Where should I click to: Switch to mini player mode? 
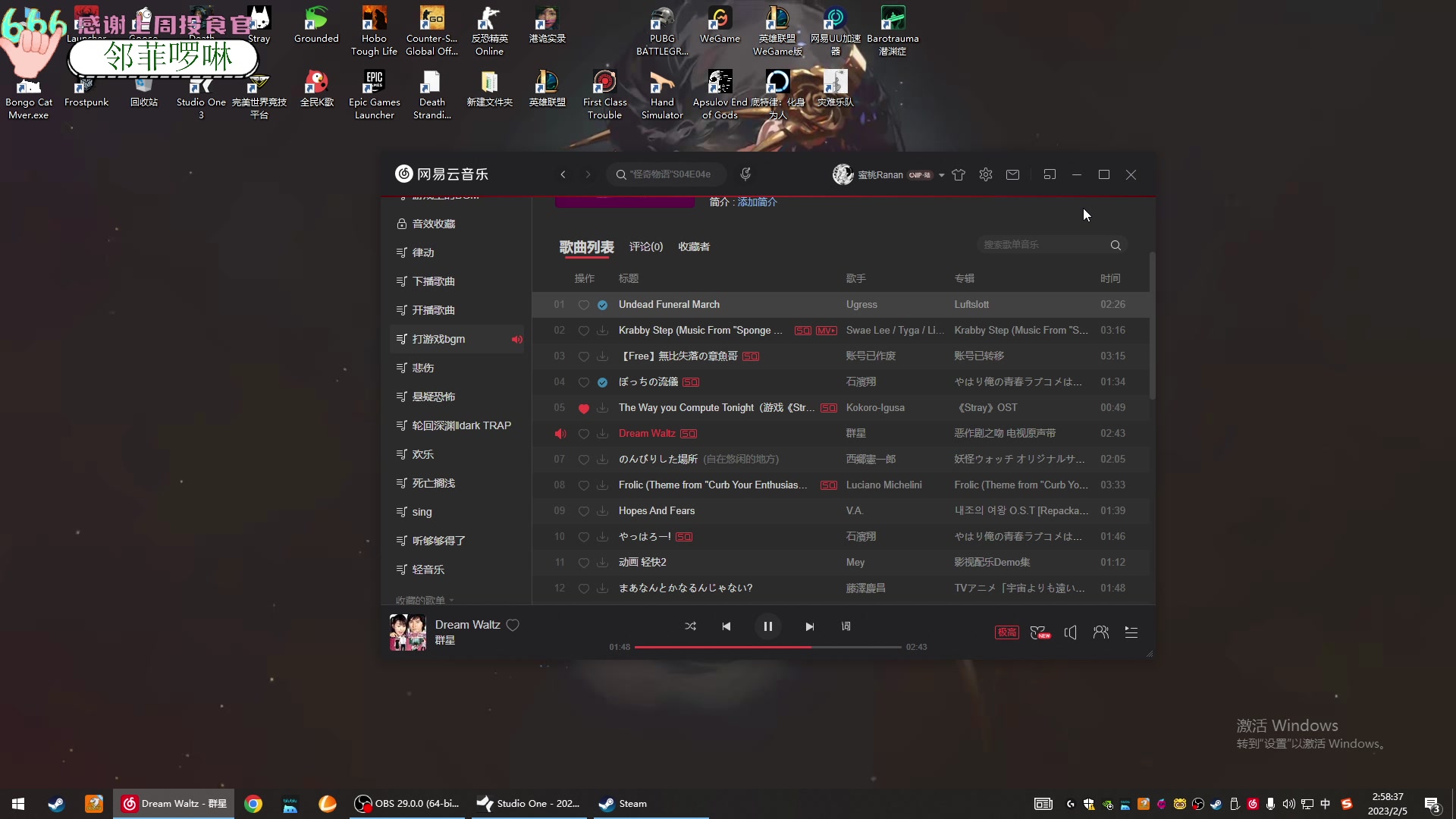coord(1050,174)
